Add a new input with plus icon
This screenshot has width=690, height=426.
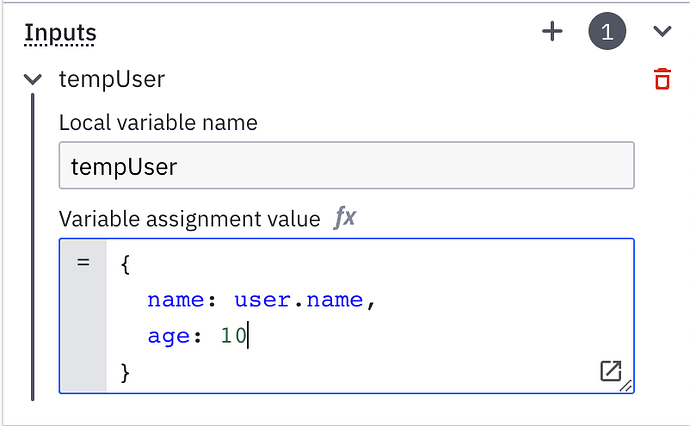(552, 32)
